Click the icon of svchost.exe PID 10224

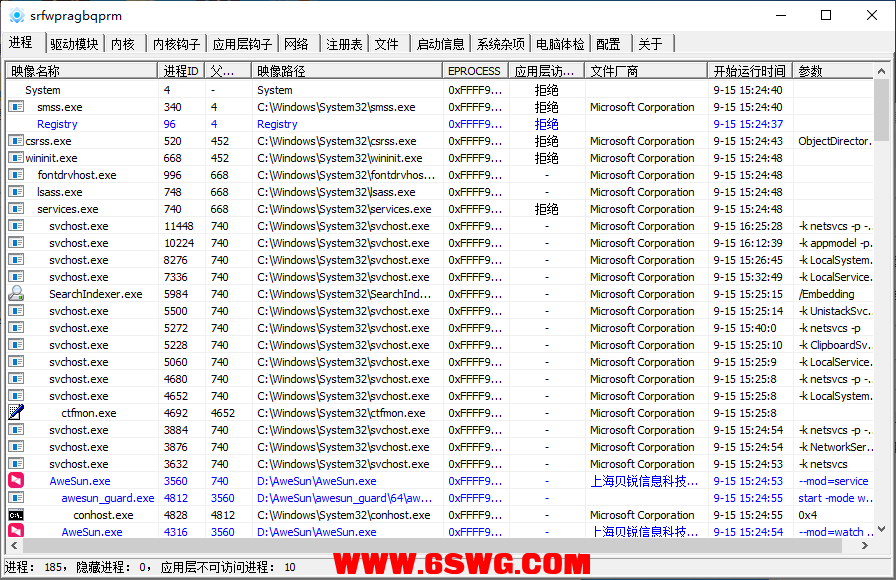16,243
